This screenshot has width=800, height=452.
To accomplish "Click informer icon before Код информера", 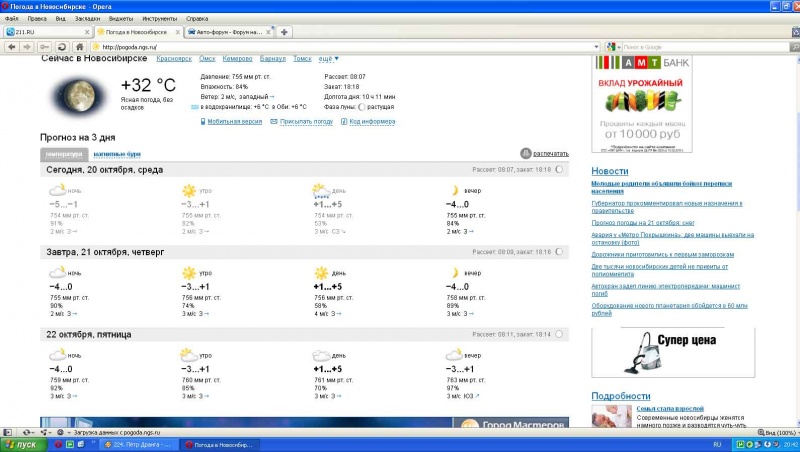I will tap(344, 121).
